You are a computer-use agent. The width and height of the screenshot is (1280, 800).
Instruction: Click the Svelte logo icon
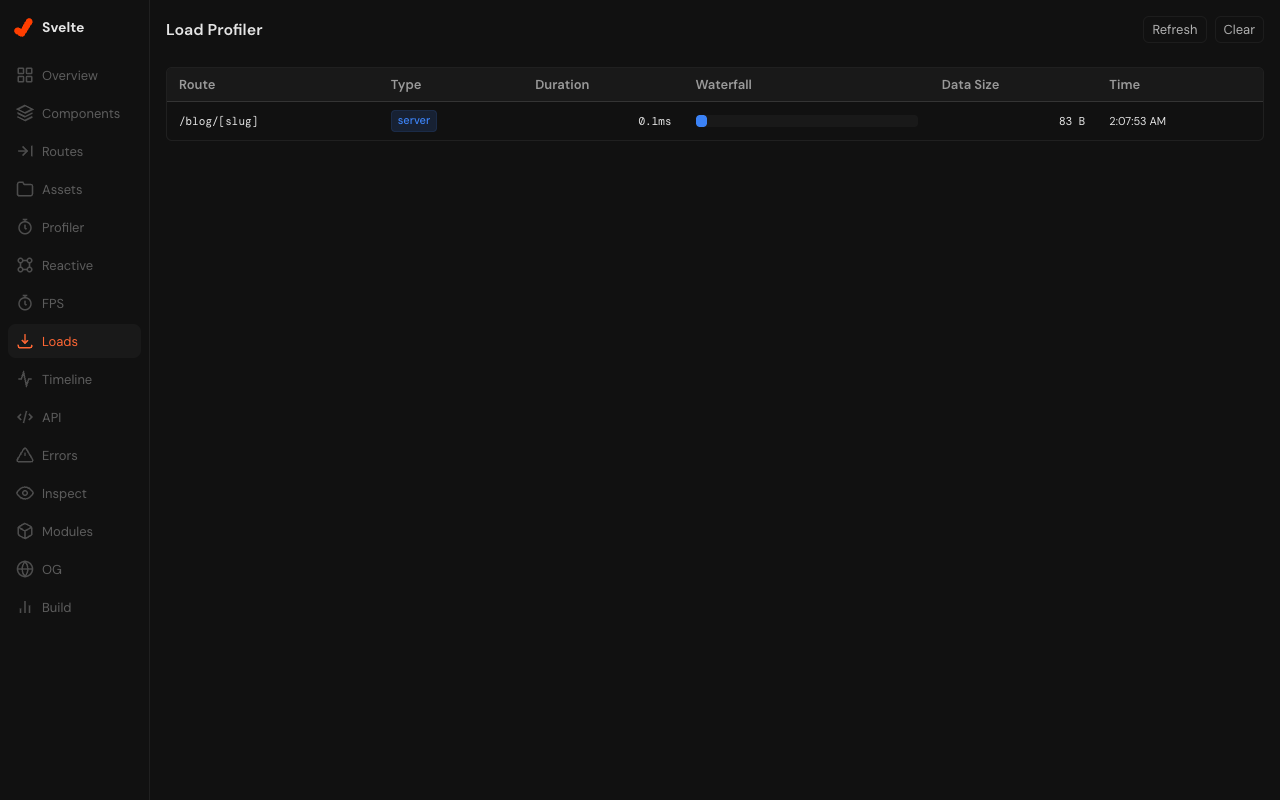tap(23, 28)
